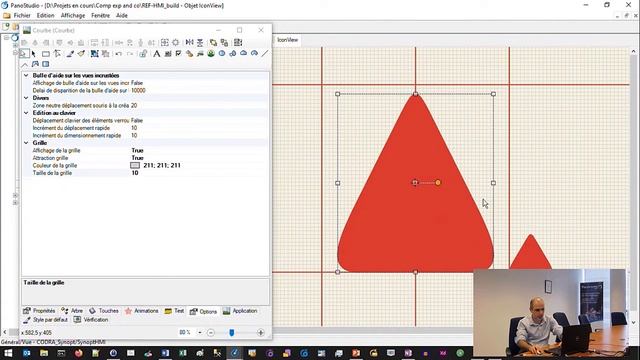This screenshot has width=640, height=360.
Task: Select the IconView document tab
Action: click(287, 40)
